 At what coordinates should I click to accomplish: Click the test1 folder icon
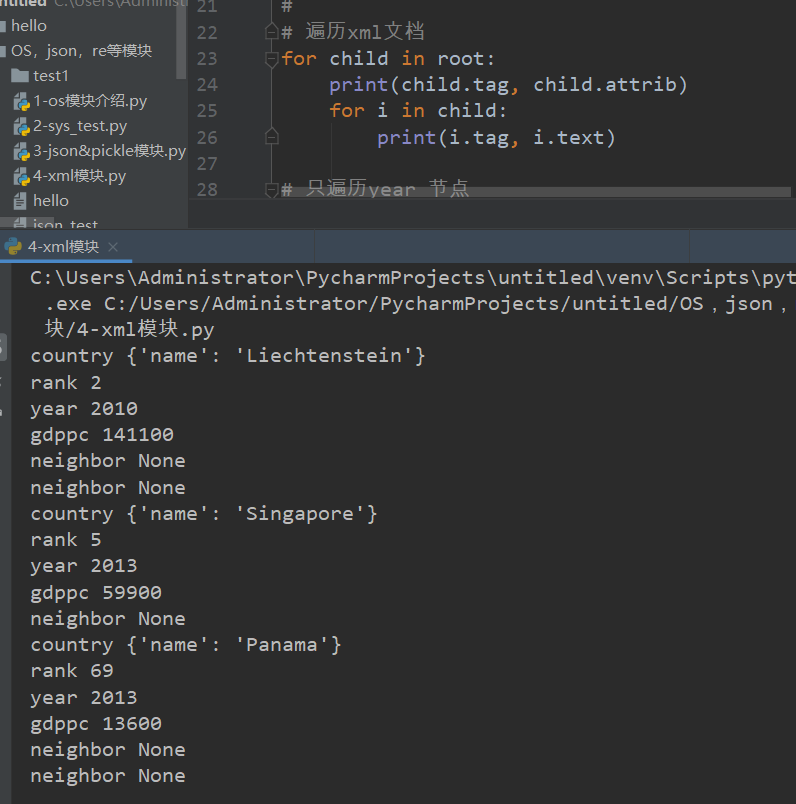click(x=19, y=76)
